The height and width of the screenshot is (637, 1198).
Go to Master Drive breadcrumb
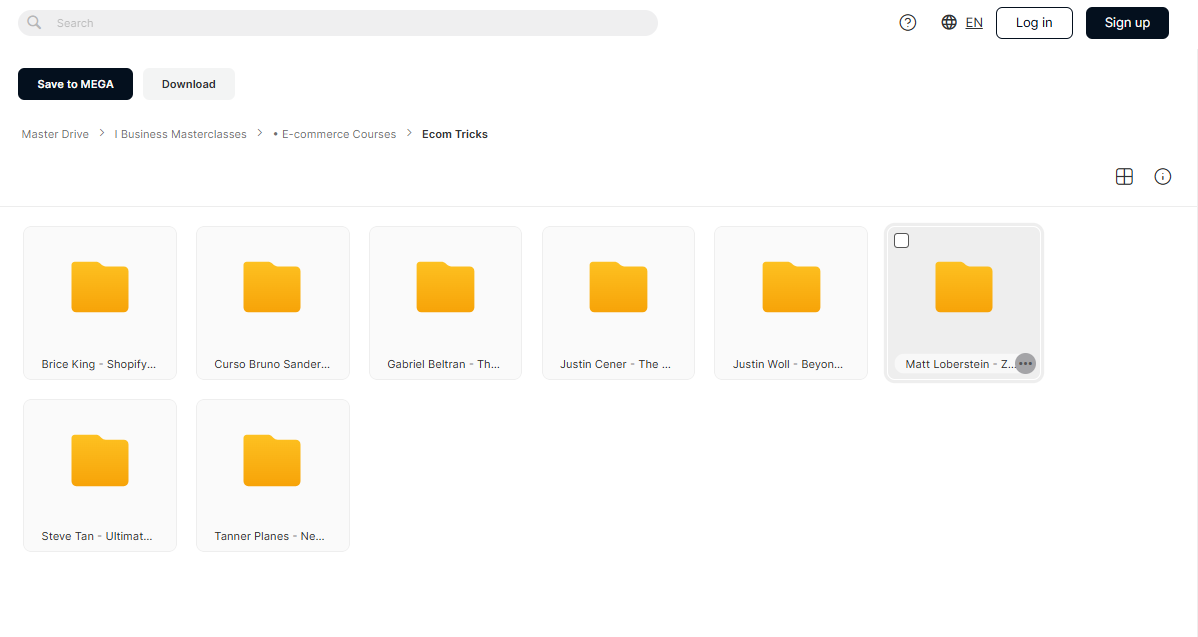pos(55,134)
